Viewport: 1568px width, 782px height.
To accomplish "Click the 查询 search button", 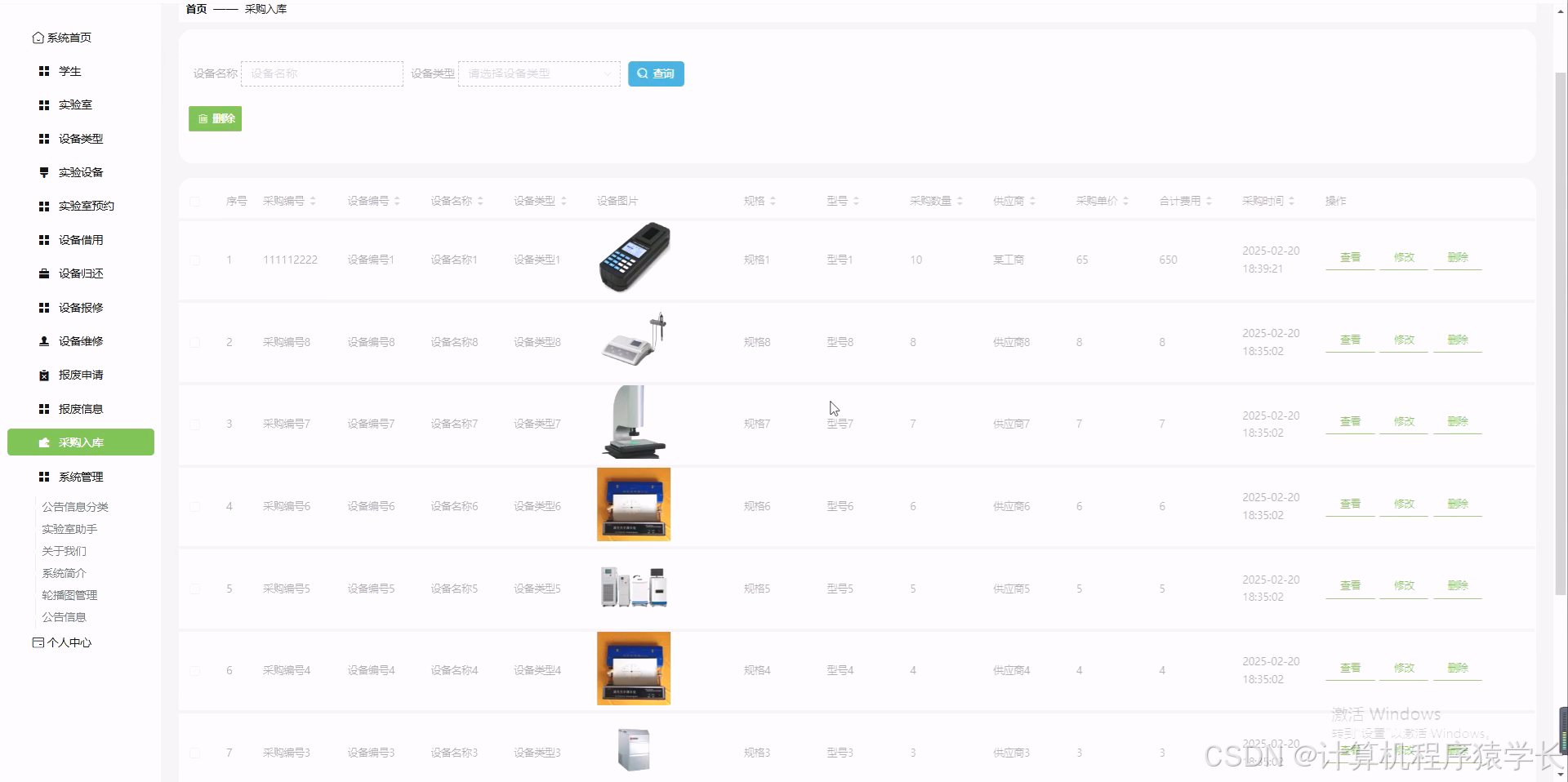I will point(656,73).
